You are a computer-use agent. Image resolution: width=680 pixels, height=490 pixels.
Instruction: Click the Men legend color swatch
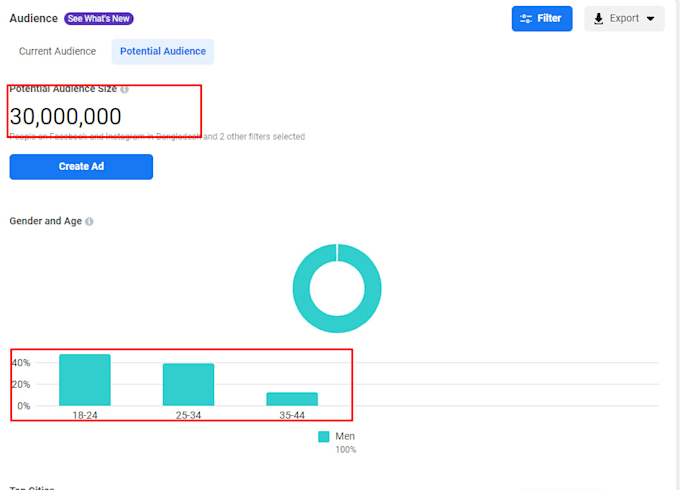click(x=324, y=437)
